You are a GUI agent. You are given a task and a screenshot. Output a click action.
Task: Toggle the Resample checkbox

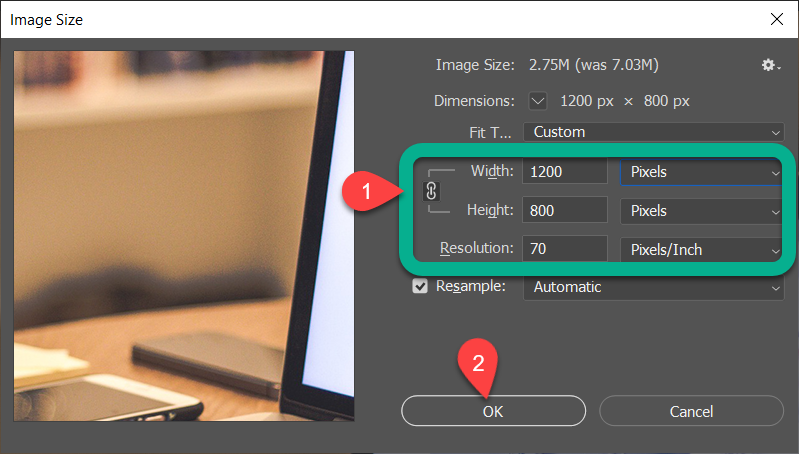[x=421, y=287]
